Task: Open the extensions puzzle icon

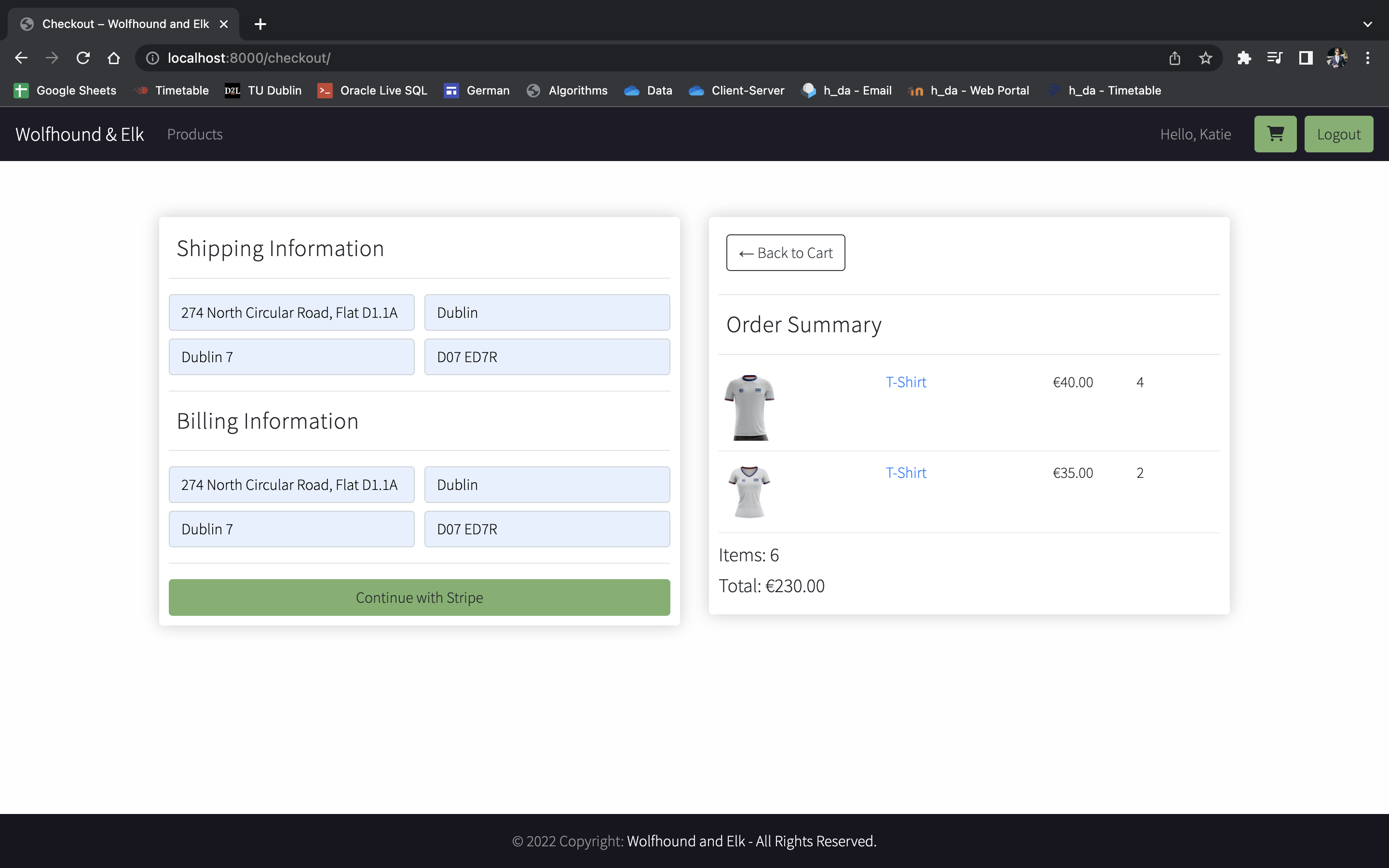Action: tap(1244, 57)
